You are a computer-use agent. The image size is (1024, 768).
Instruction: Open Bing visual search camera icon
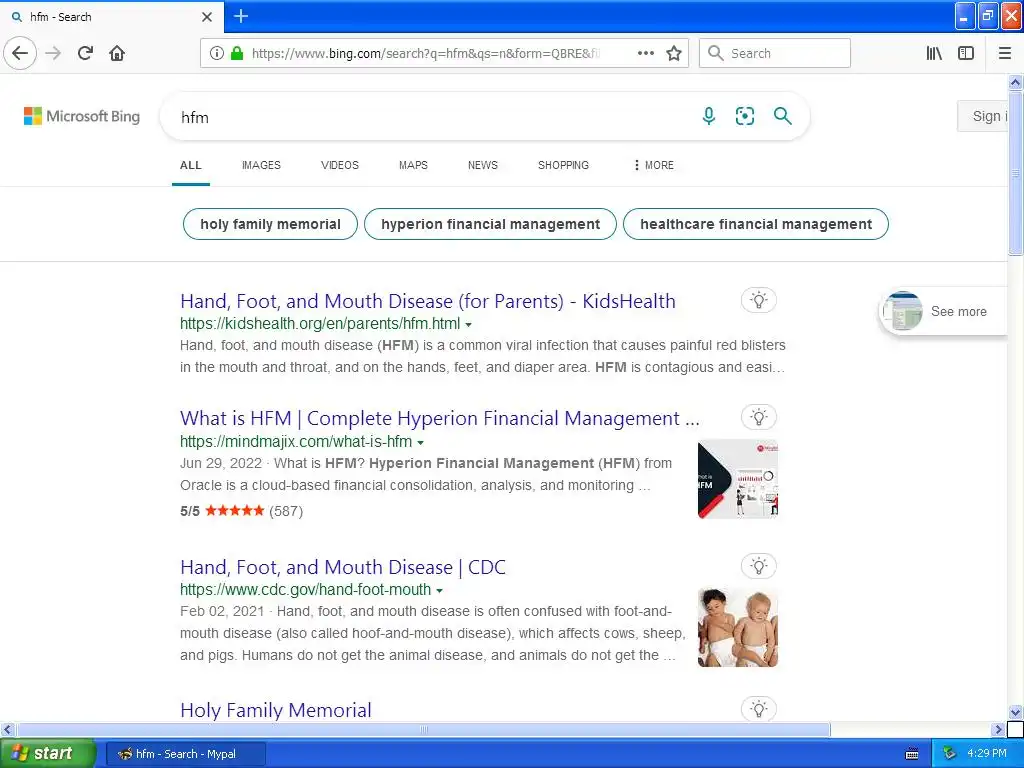(744, 116)
